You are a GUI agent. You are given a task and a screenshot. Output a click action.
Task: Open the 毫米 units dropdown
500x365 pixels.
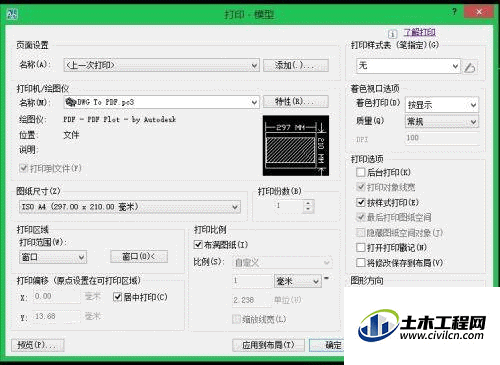point(298,281)
